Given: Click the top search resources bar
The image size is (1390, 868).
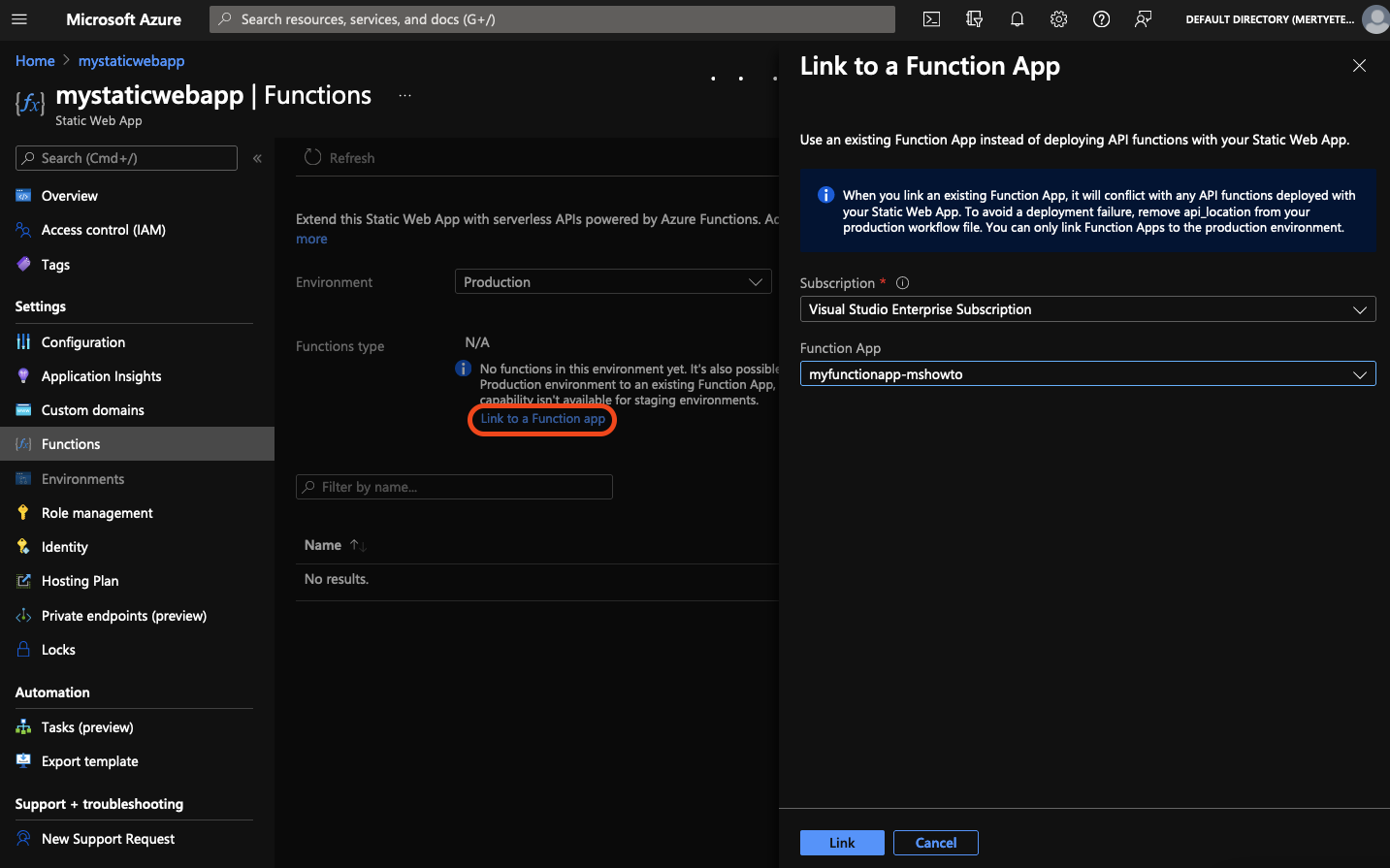Looking at the screenshot, I should (552, 19).
